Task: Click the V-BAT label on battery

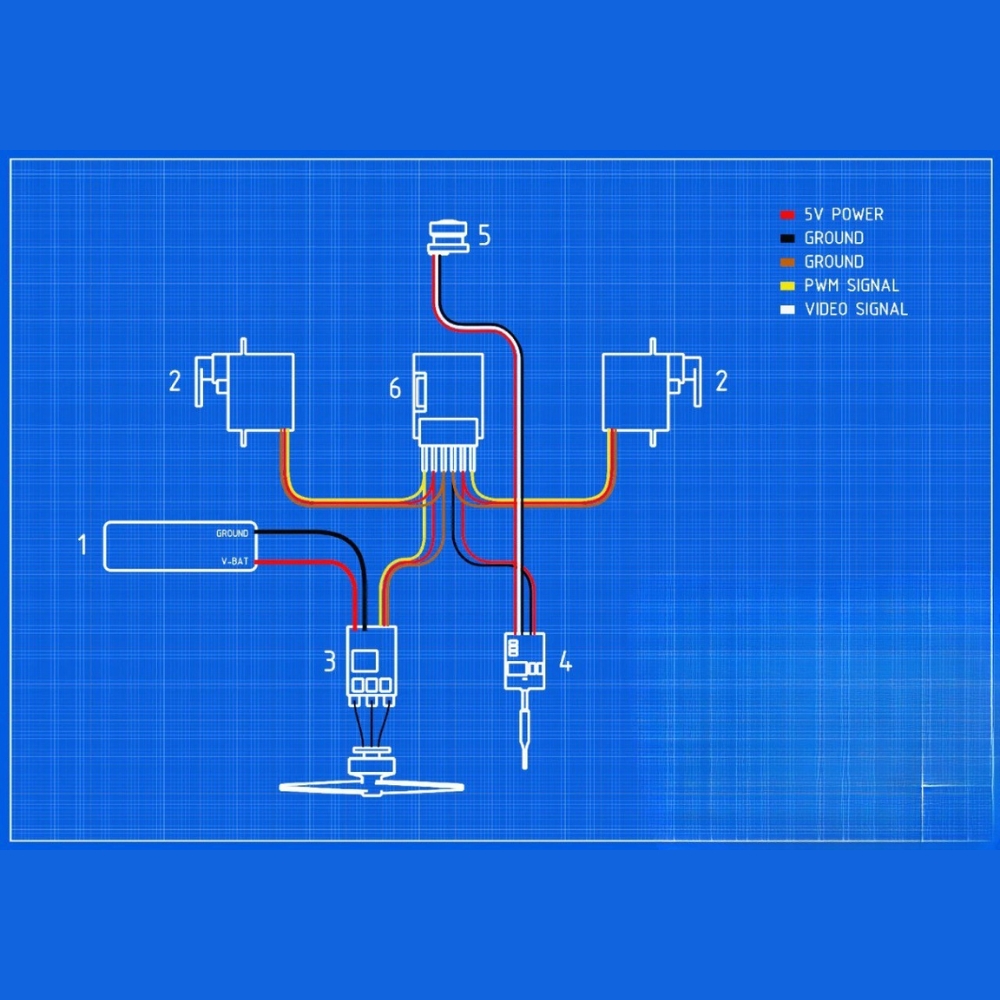Action: [235, 561]
